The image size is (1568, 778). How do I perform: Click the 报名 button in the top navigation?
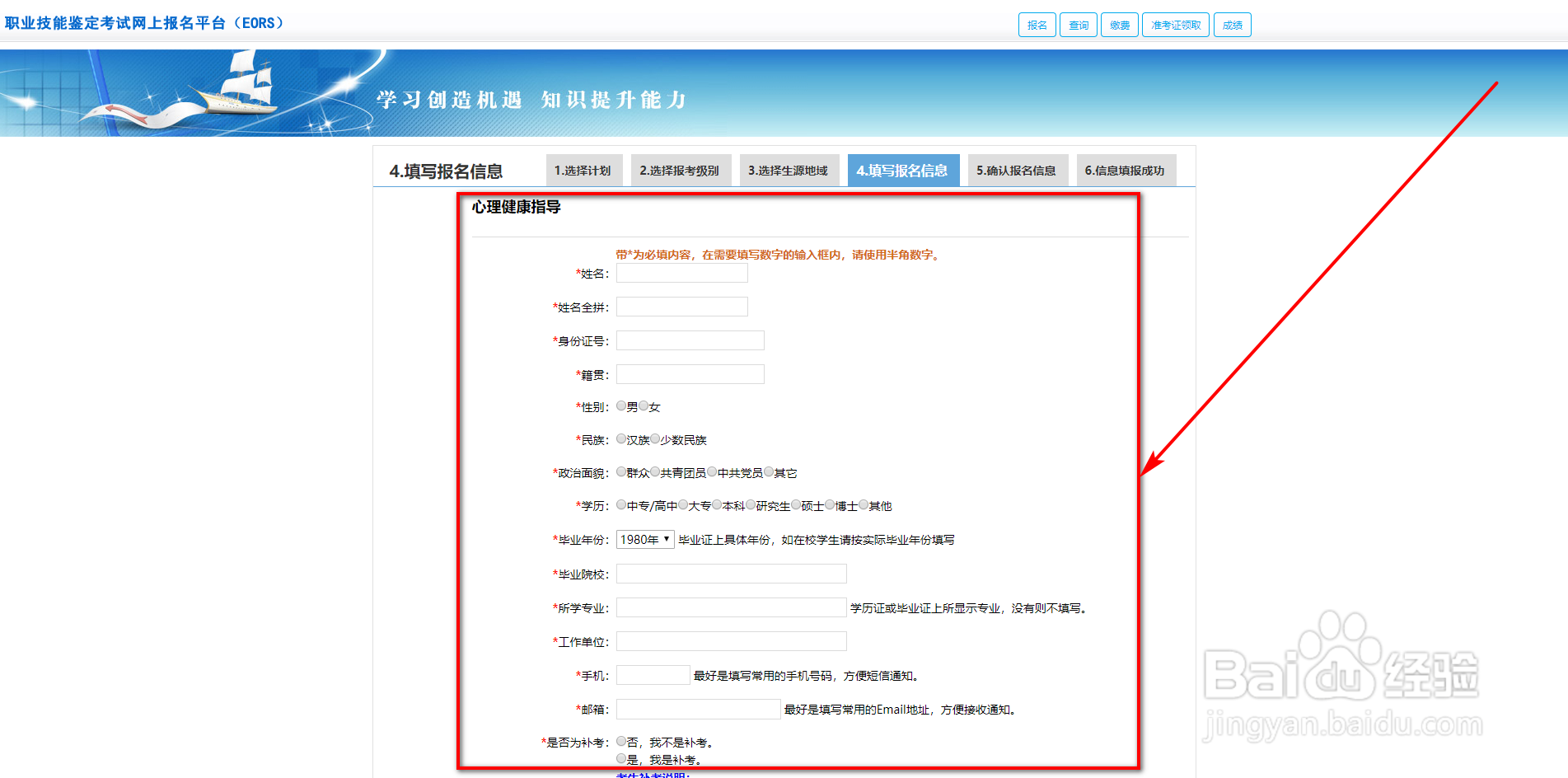(1037, 24)
